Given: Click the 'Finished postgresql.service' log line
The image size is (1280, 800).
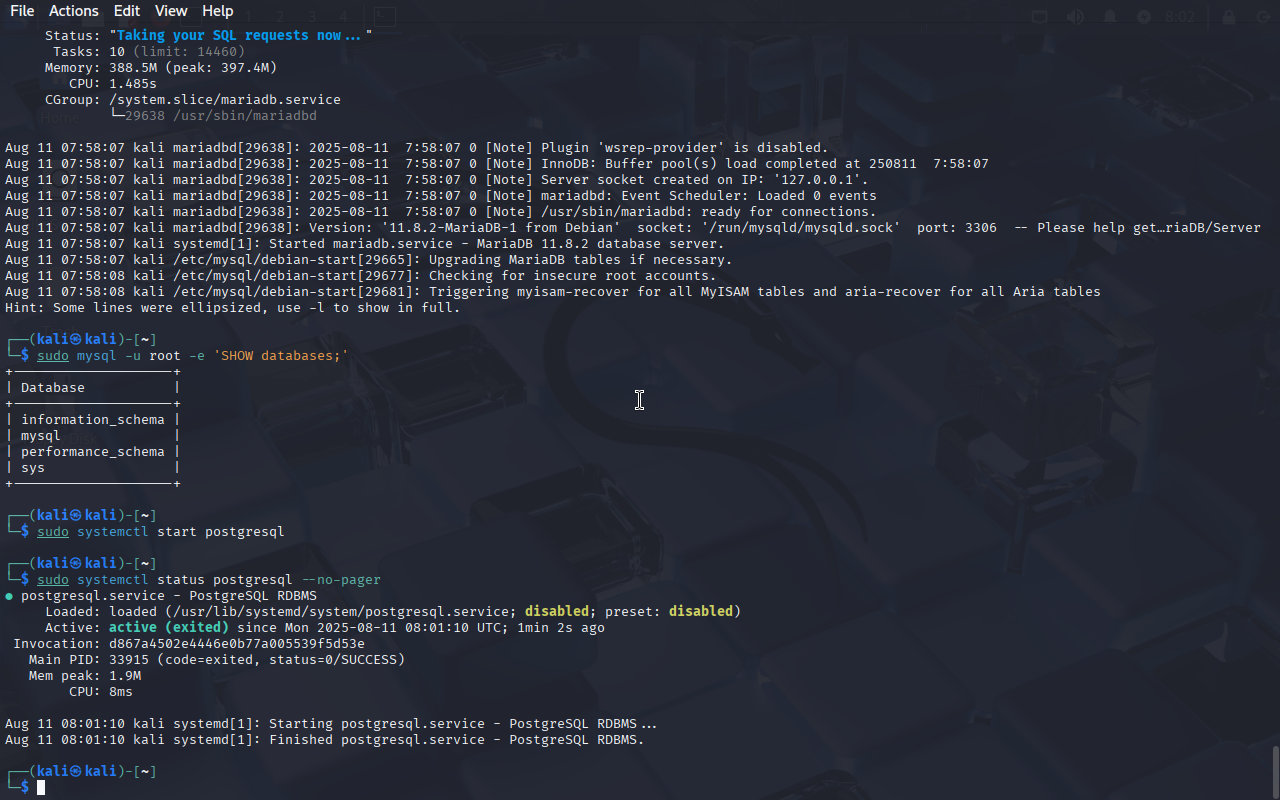Looking at the screenshot, I should (325, 739).
